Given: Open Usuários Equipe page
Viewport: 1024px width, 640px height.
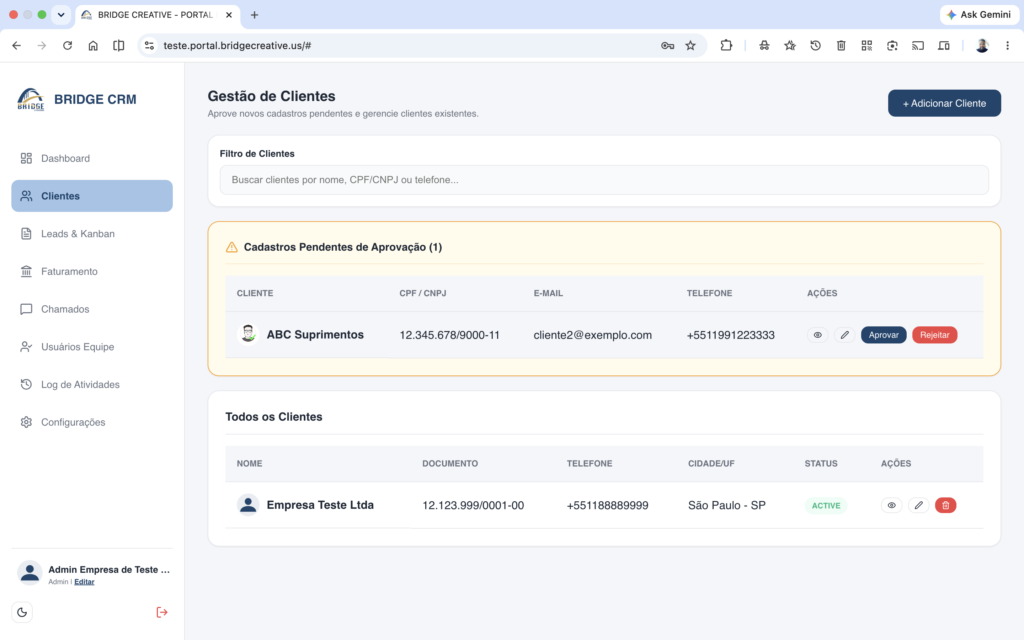Looking at the screenshot, I should 91,347.
